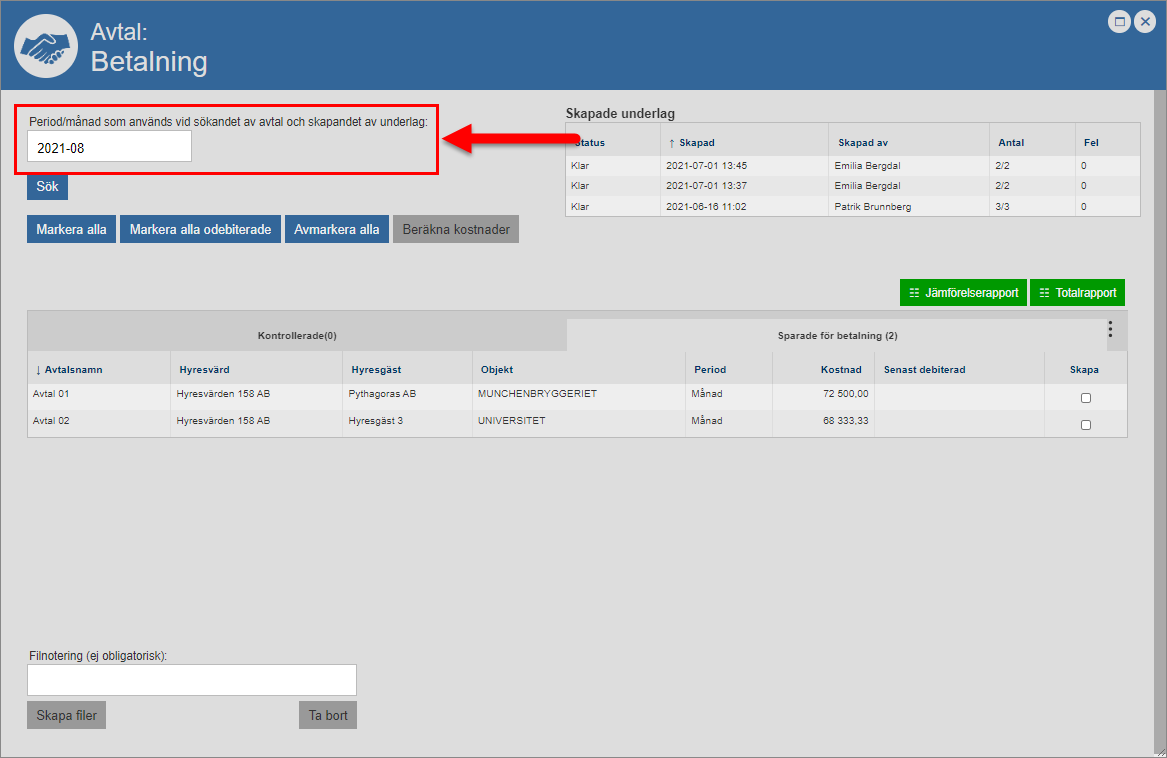This screenshot has width=1167, height=758.
Task: Click Avmarkera alla to deselect
Action: tap(336, 229)
